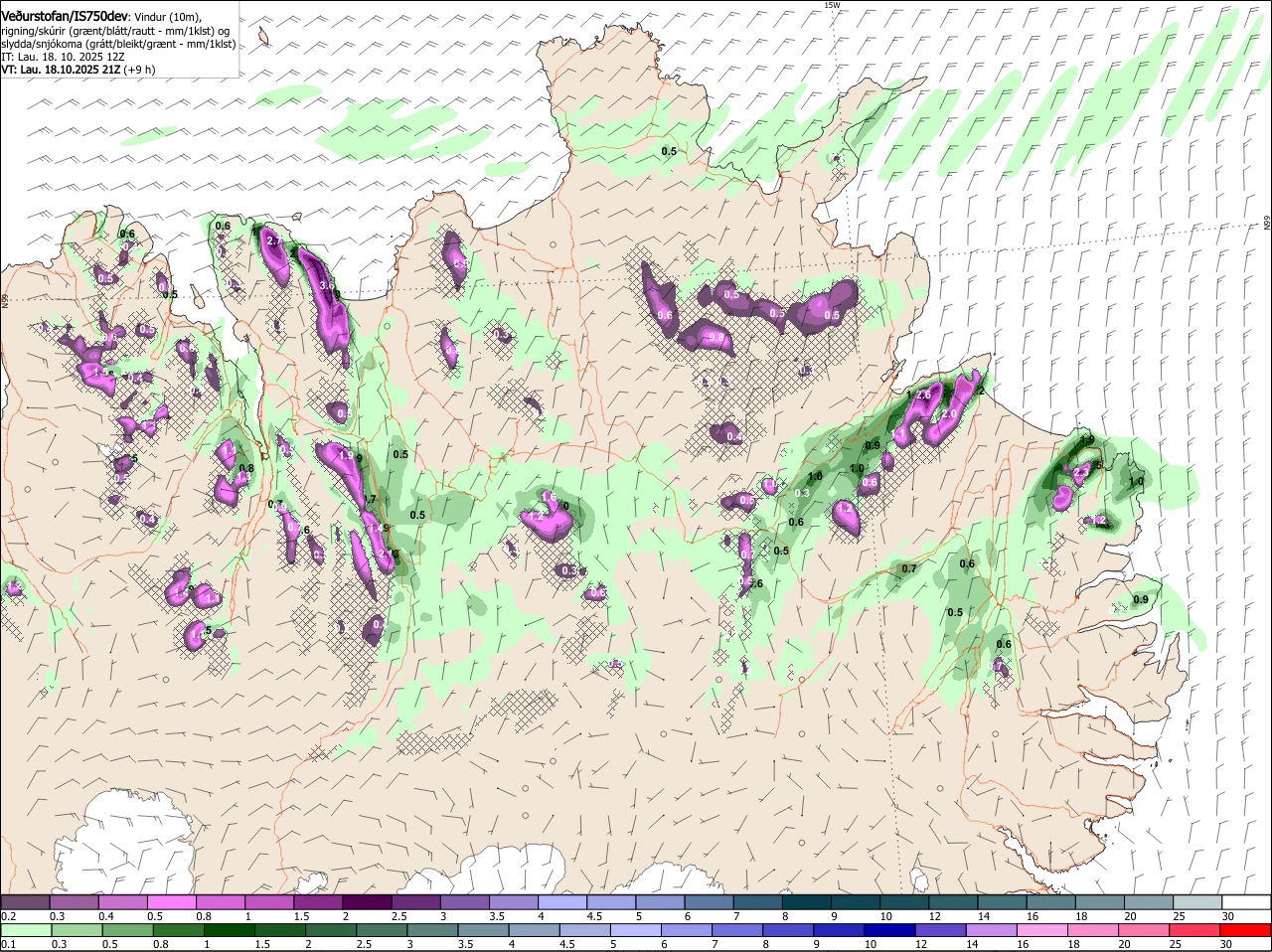Click the '4.5' label in rain legend row
The image size is (1272, 952).
pos(567,944)
